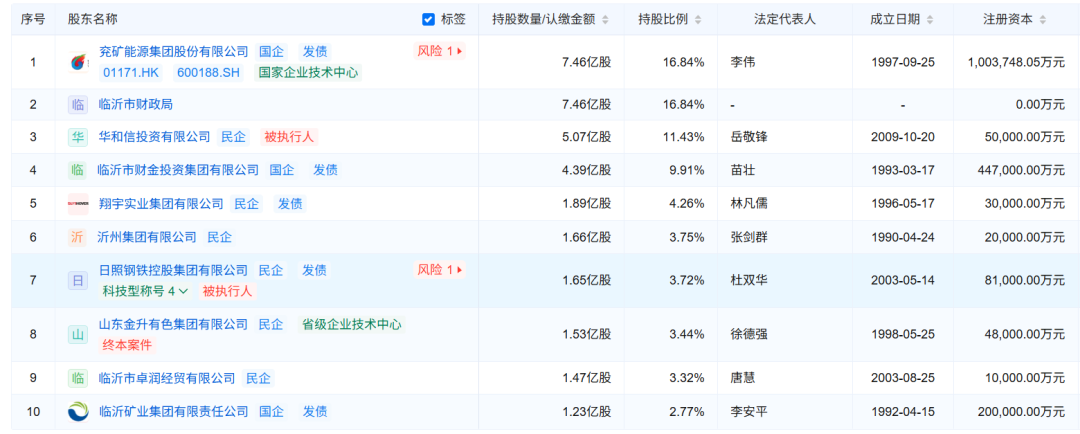The height and width of the screenshot is (434, 1080).
Task: Open 临沂市财金投资集团有限公司 link
Action: click(179, 170)
